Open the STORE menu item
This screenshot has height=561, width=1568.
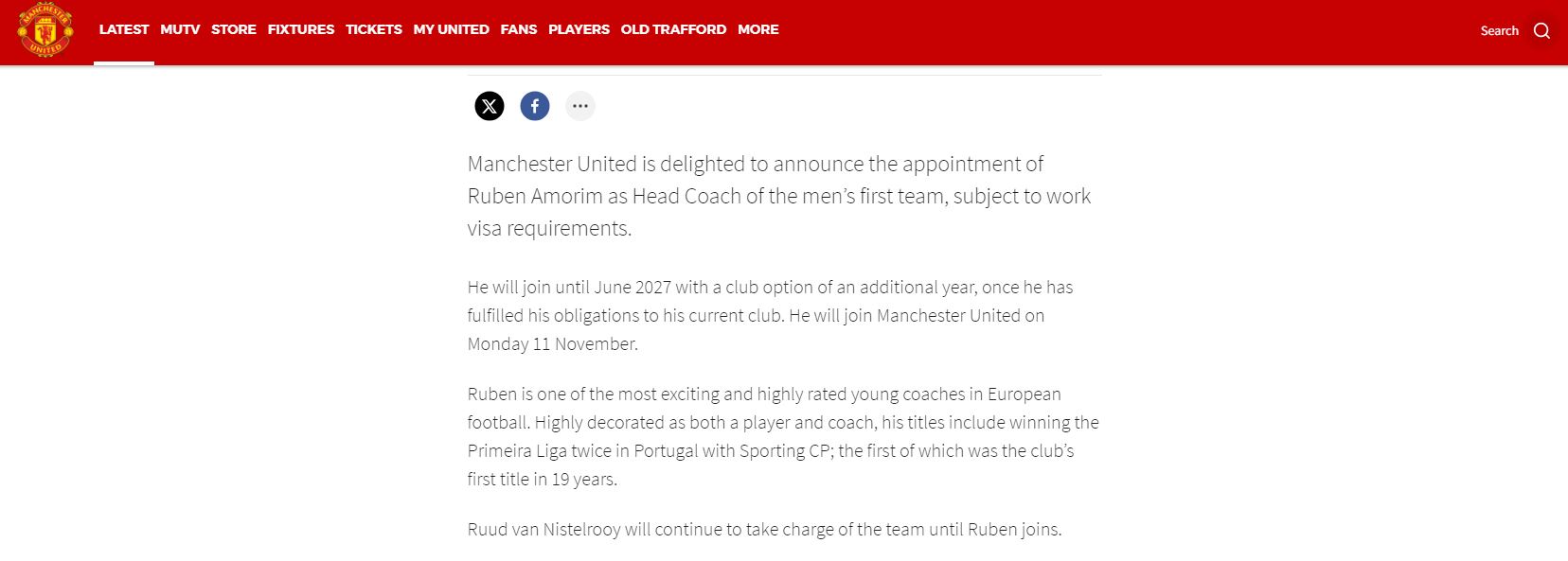coord(234,29)
